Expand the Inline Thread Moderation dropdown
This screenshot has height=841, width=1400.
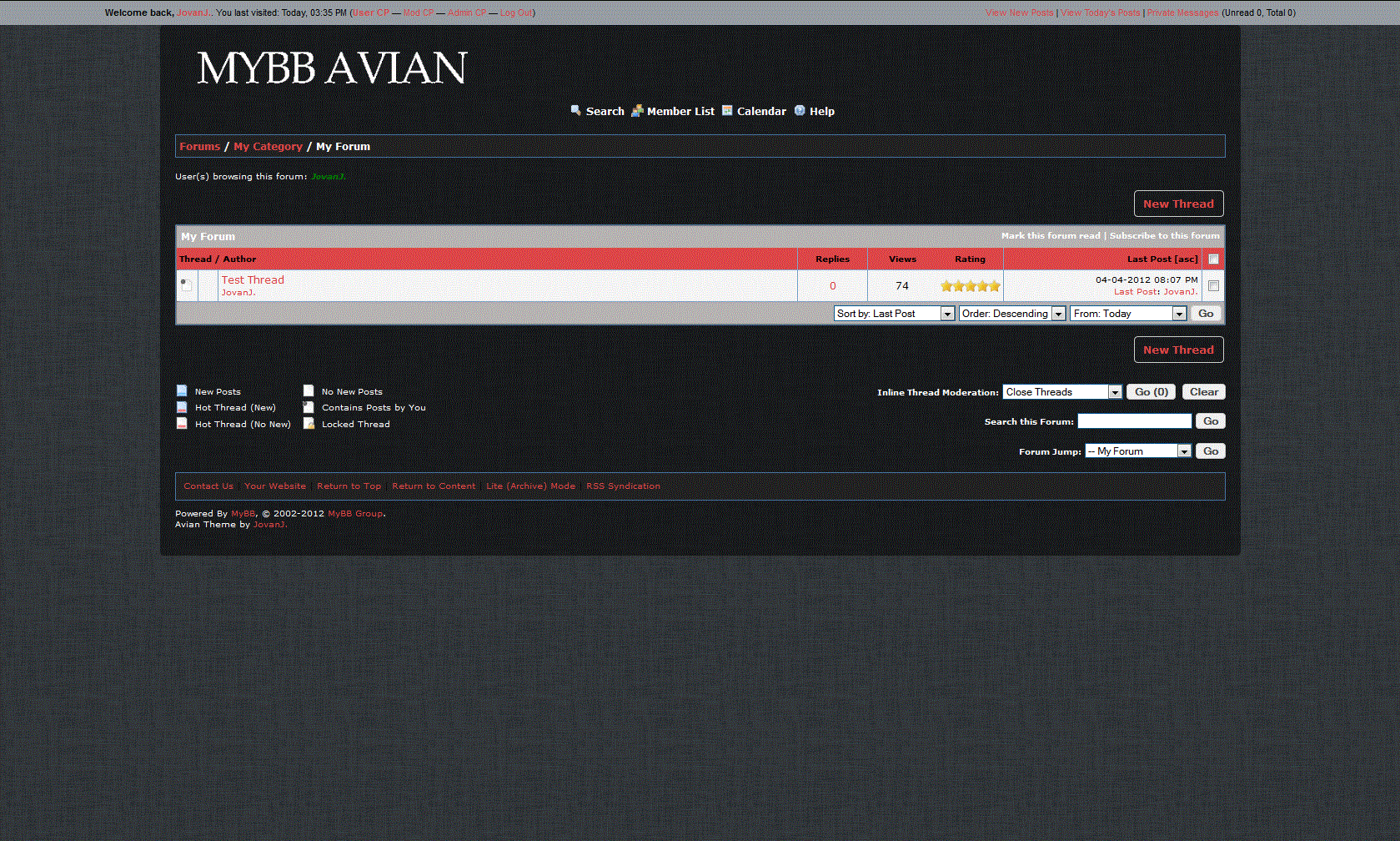tap(1061, 392)
